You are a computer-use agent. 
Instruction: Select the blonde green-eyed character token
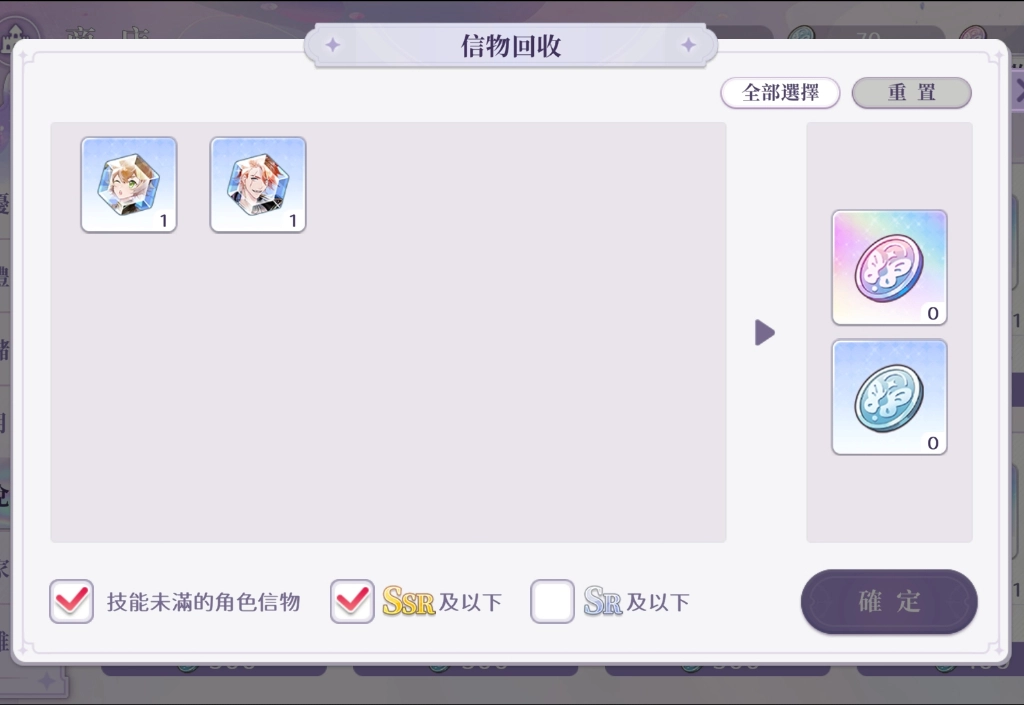(129, 185)
